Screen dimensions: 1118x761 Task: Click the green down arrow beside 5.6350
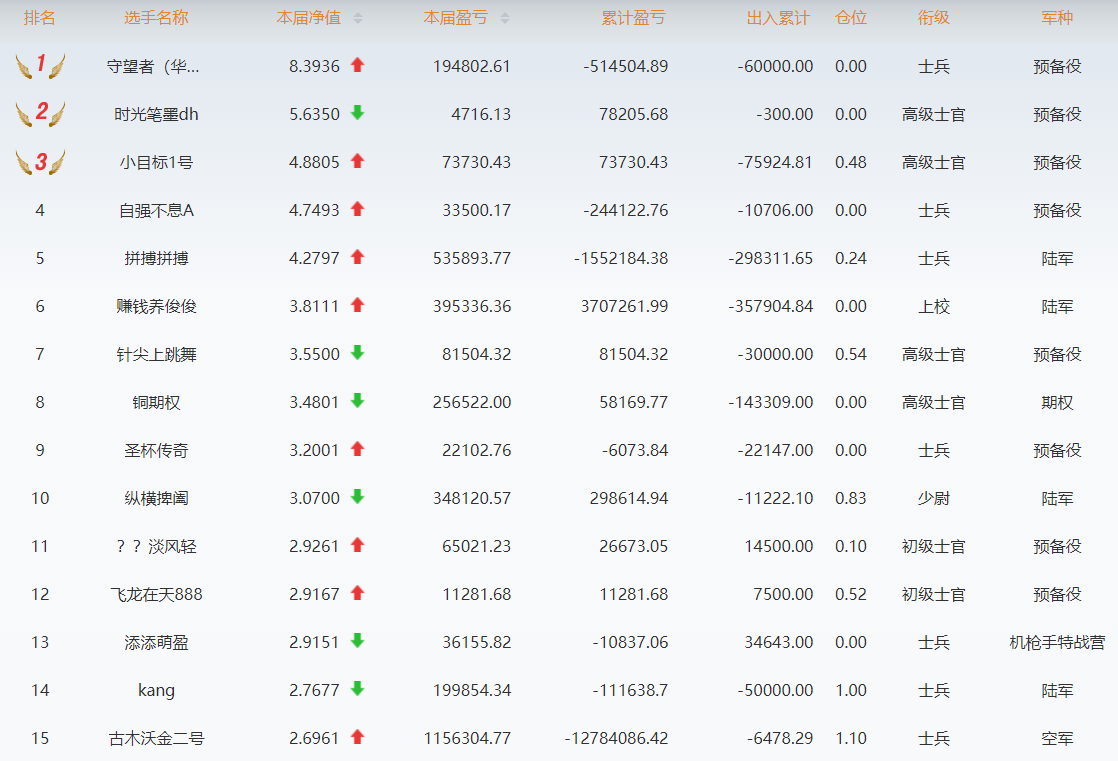coord(358,113)
